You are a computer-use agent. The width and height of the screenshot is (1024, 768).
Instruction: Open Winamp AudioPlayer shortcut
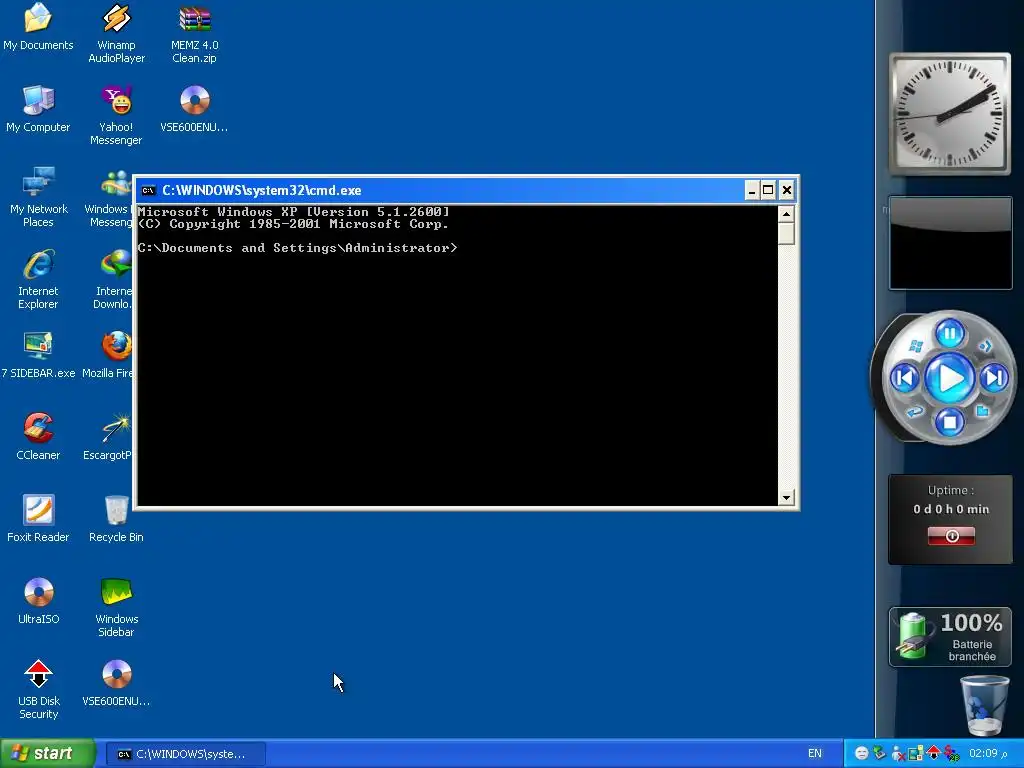tap(116, 33)
